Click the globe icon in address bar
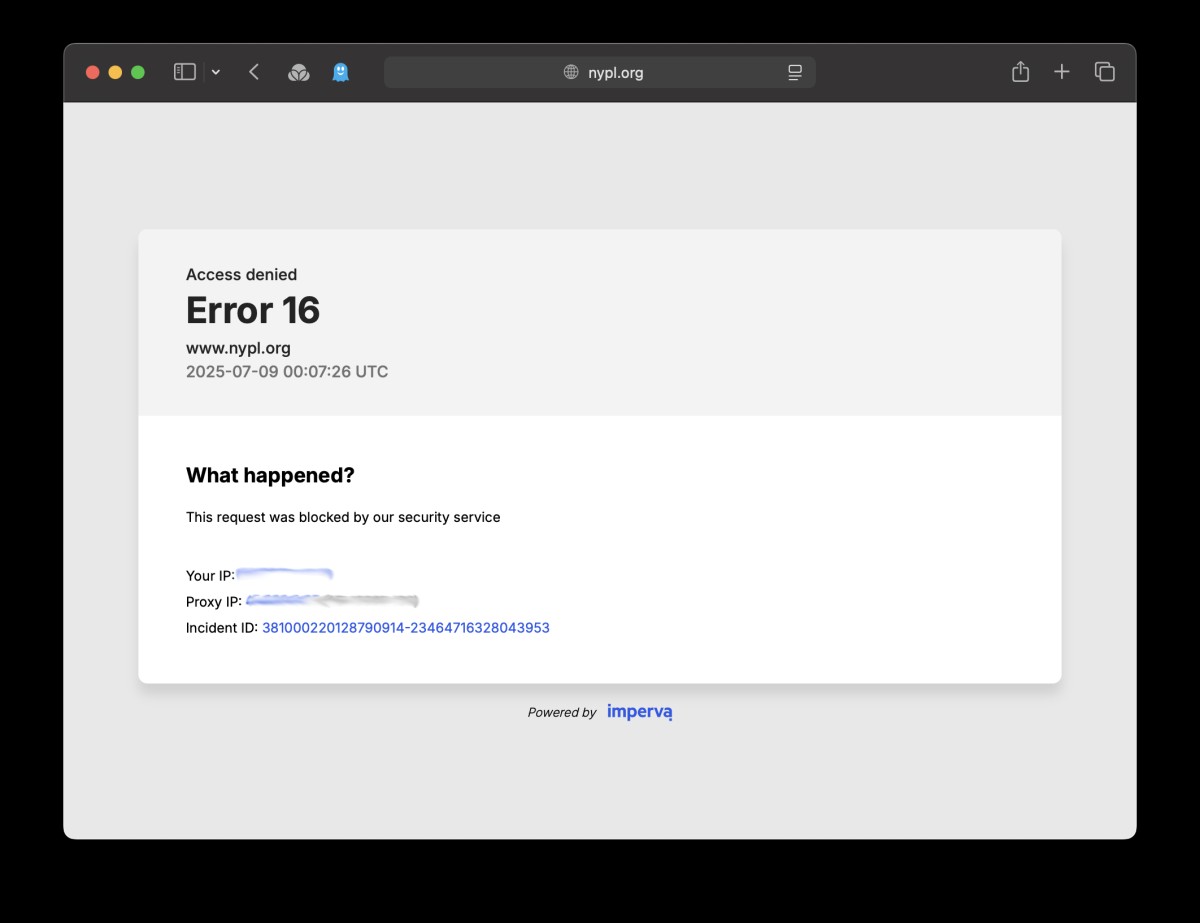 tap(571, 72)
